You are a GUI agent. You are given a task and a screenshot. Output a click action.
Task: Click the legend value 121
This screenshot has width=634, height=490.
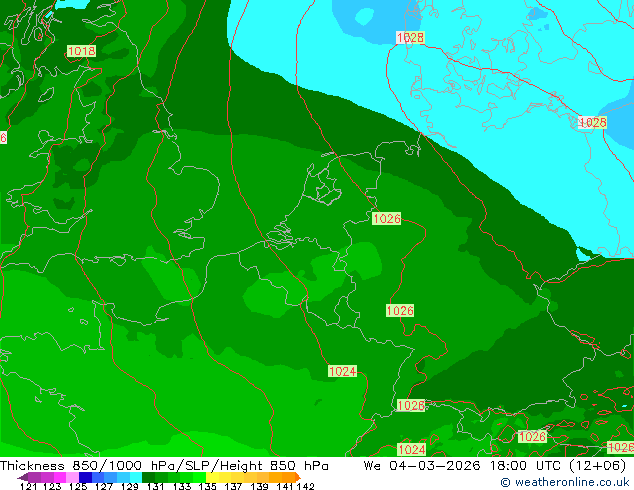[x=28, y=486]
